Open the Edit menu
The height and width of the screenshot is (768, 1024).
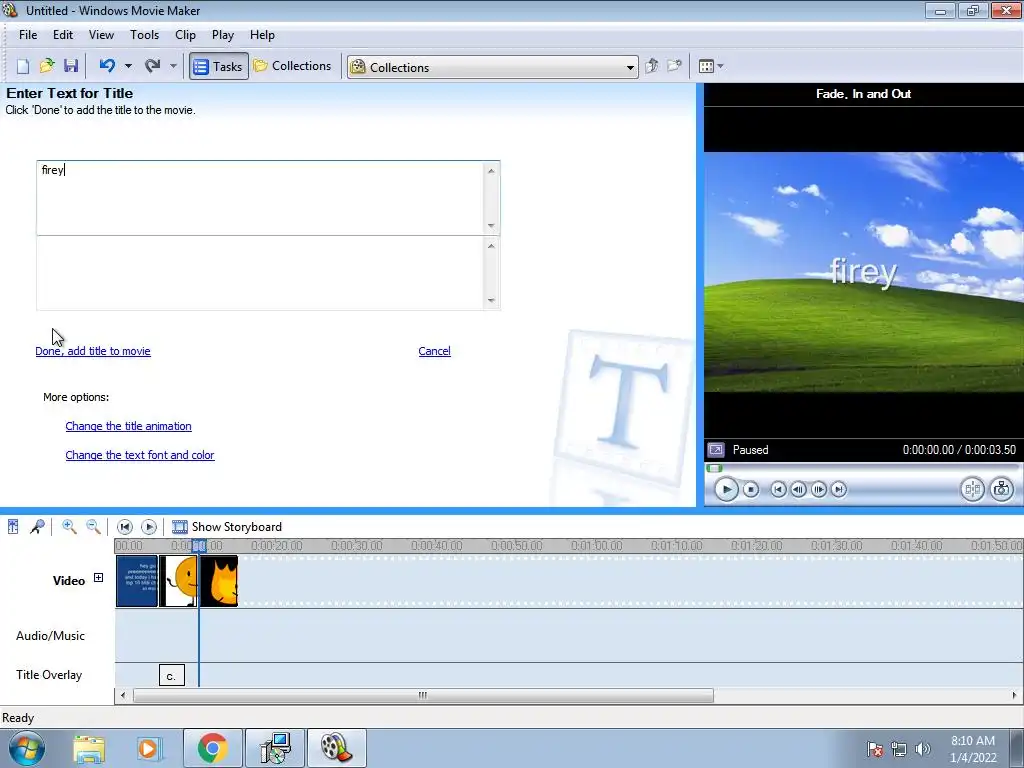pos(63,35)
